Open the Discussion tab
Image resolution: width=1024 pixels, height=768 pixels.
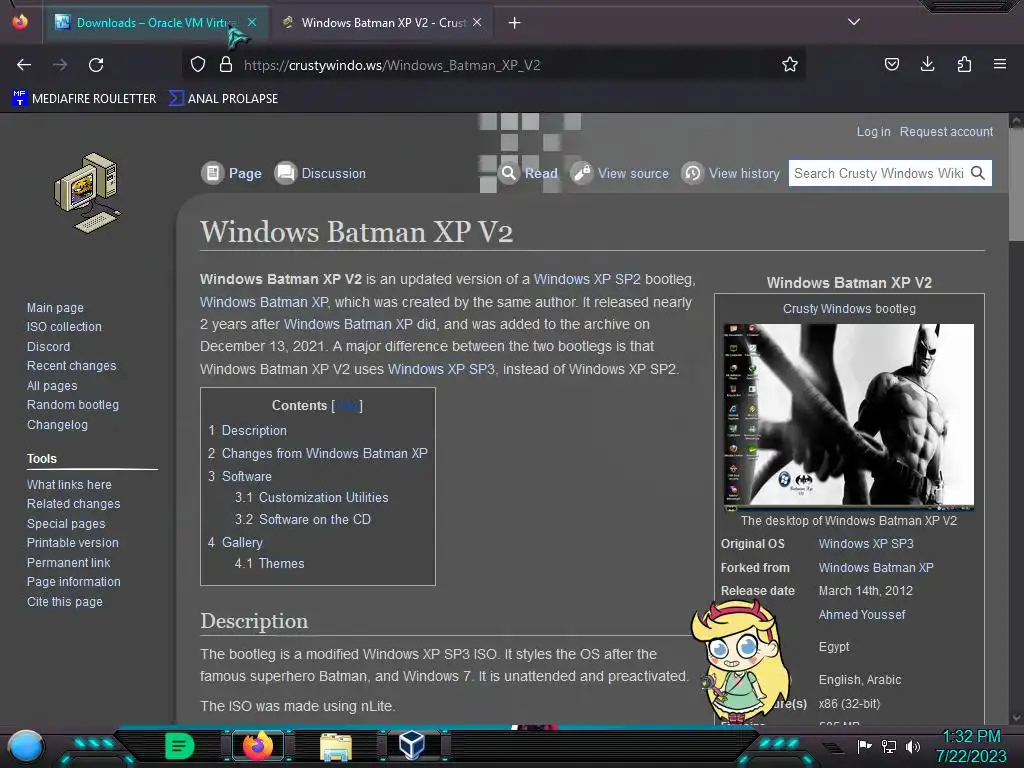(320, 173)
